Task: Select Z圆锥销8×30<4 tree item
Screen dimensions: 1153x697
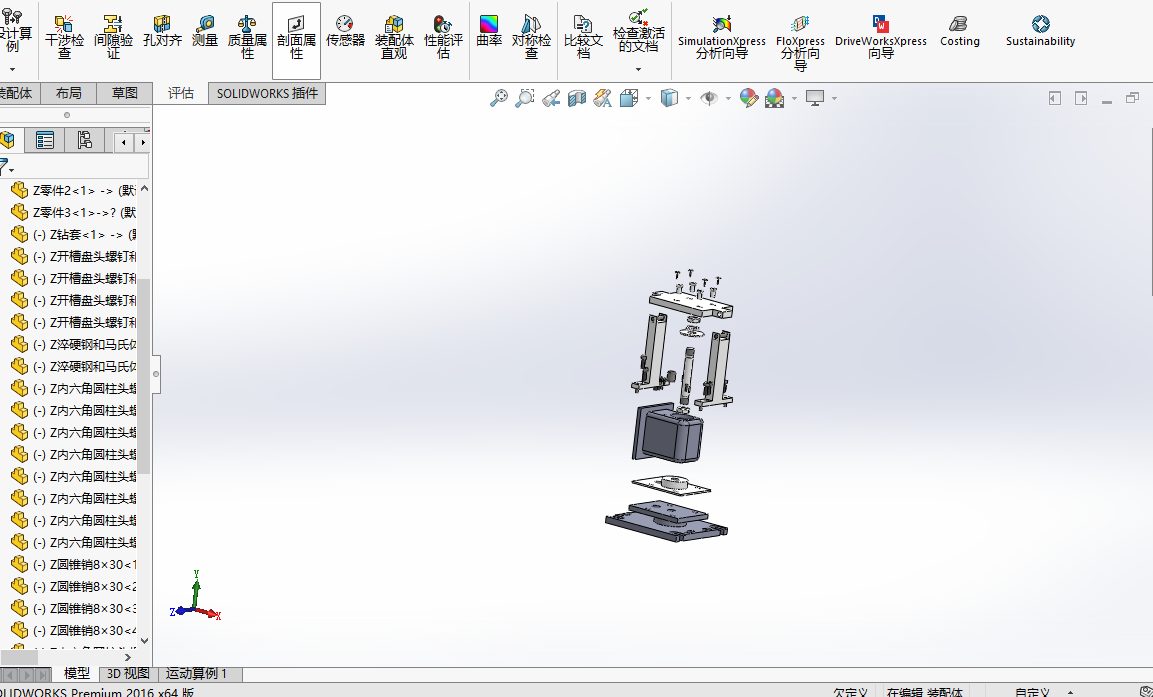Action: (74, 631)
